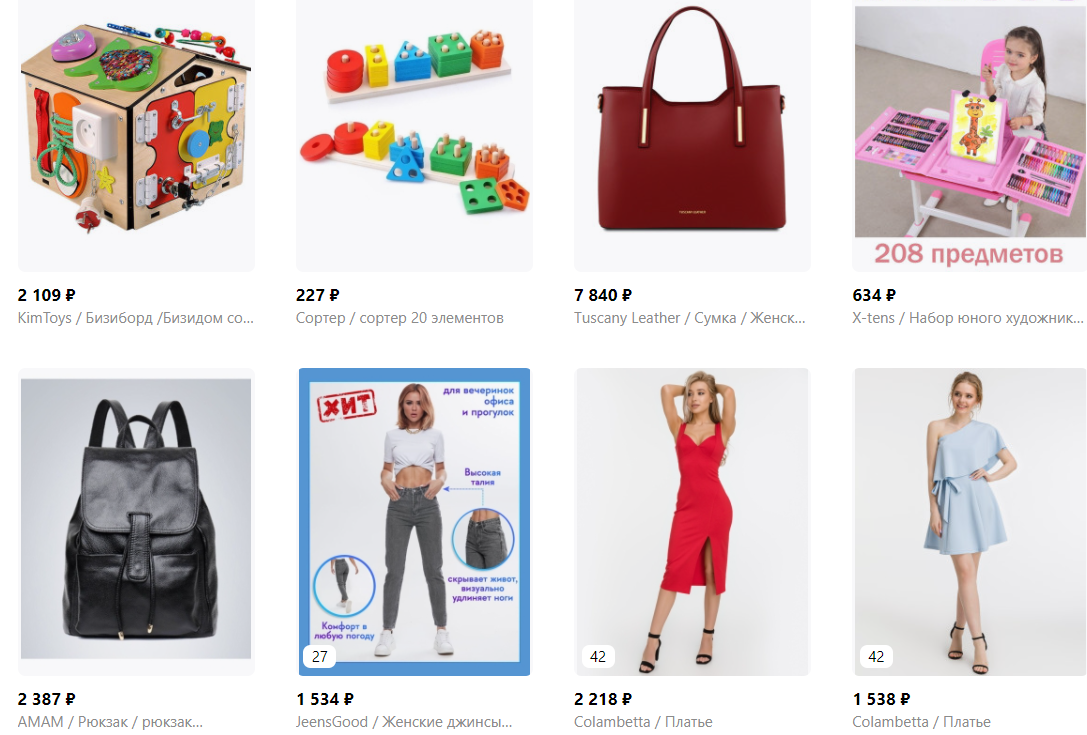Open the KimToys busy board house image

(136, 135)
